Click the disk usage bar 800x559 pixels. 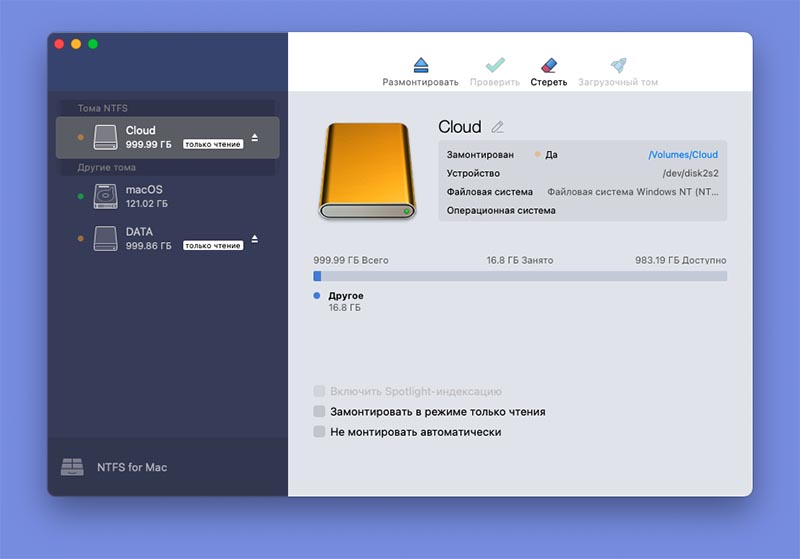pos(520,276)
